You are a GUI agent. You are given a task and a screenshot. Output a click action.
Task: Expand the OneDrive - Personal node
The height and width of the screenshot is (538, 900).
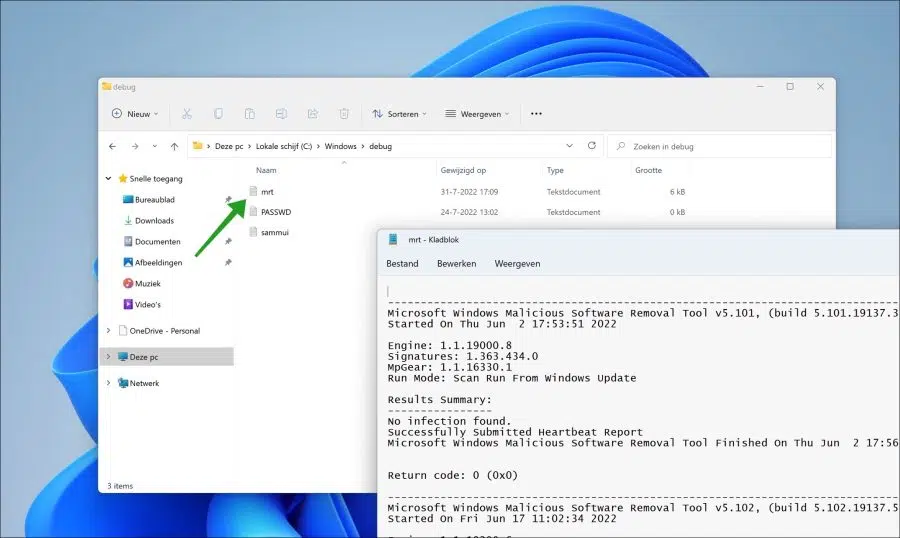[x=108, y=331]
